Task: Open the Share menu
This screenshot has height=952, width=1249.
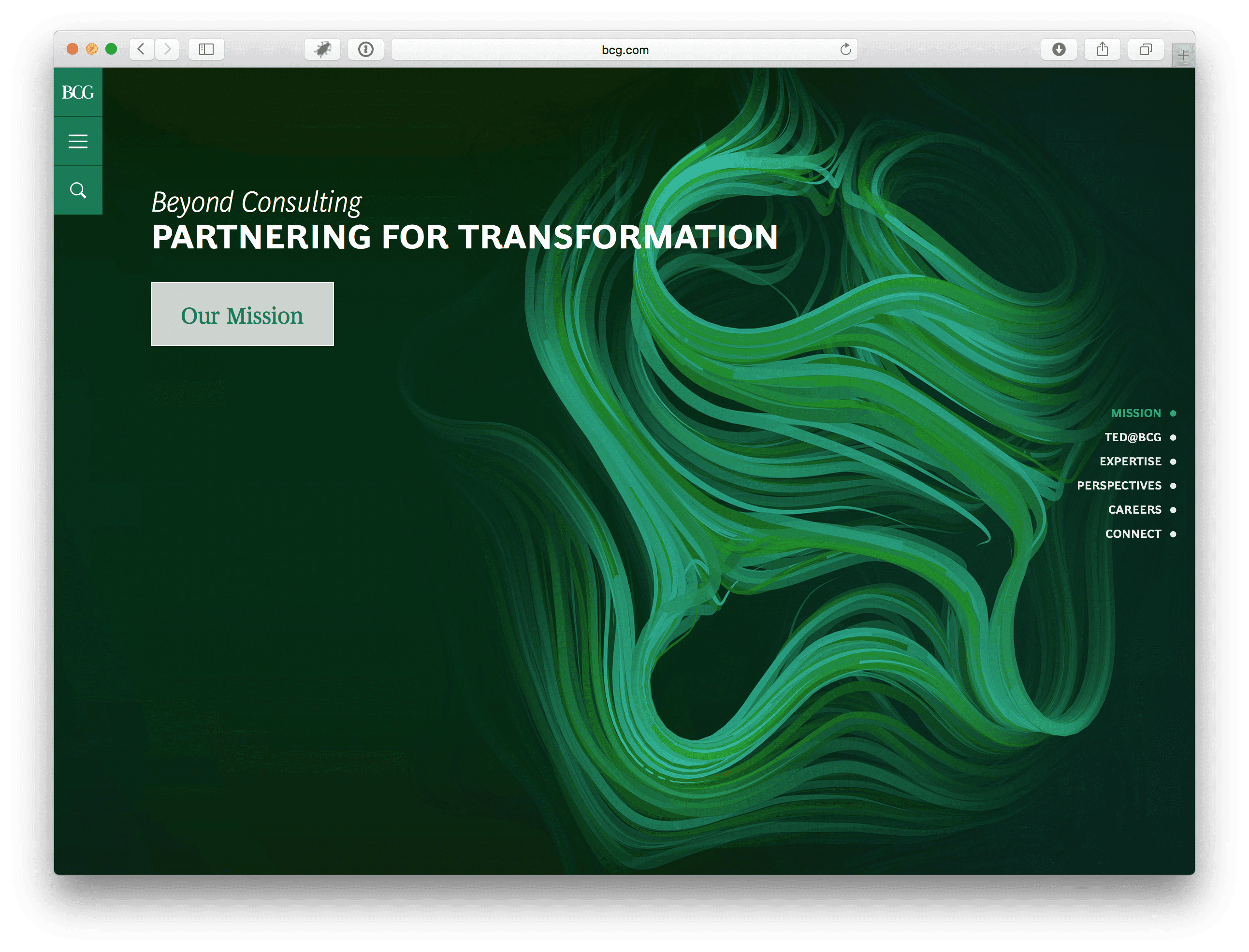Action: (1102, 49)
